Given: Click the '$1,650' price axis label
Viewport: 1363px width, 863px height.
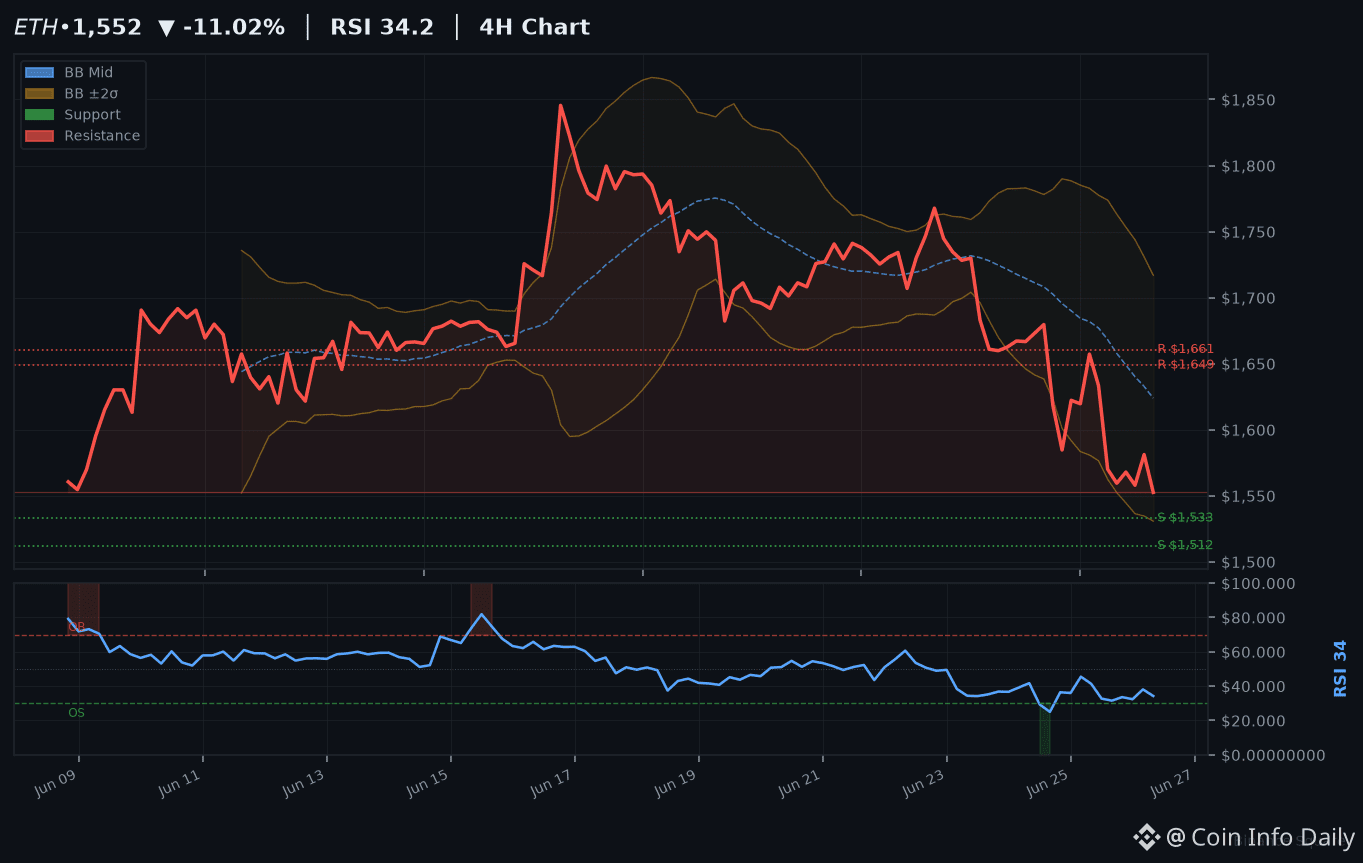Looking at the screenshot, I should tap(1247, 364).
